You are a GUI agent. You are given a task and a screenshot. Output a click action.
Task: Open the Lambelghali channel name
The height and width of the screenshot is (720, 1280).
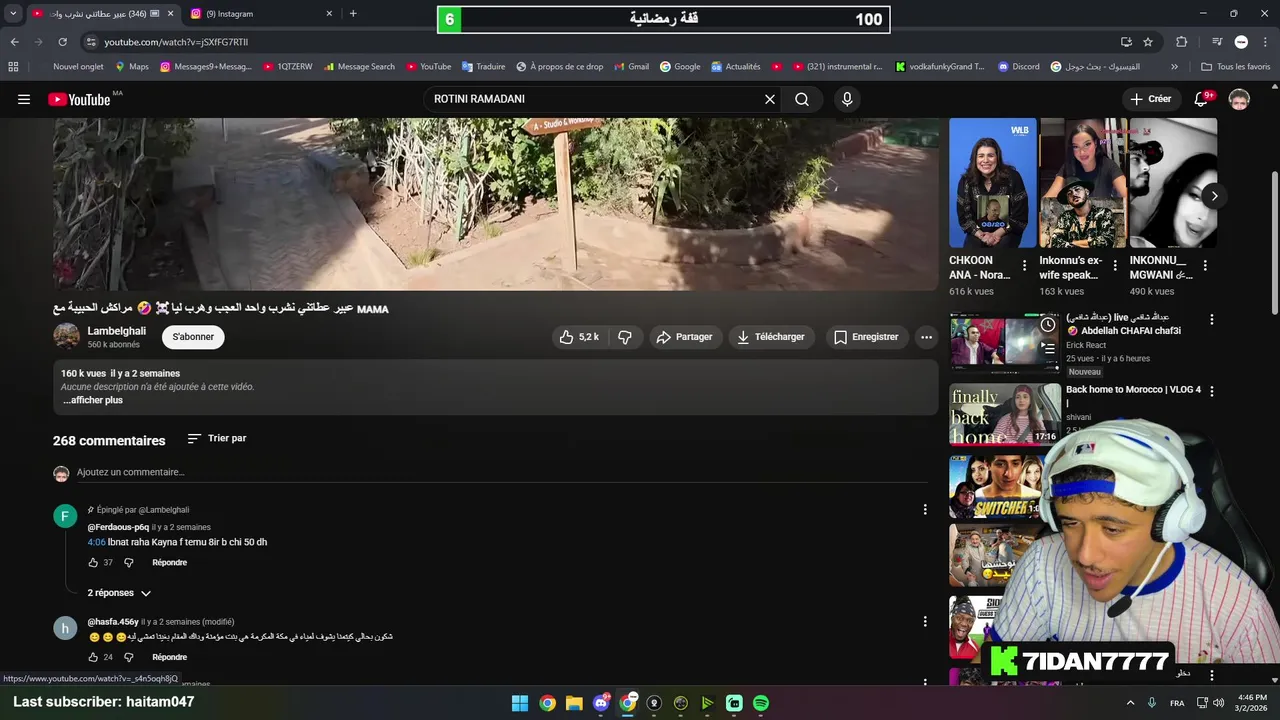coord(116,331)
